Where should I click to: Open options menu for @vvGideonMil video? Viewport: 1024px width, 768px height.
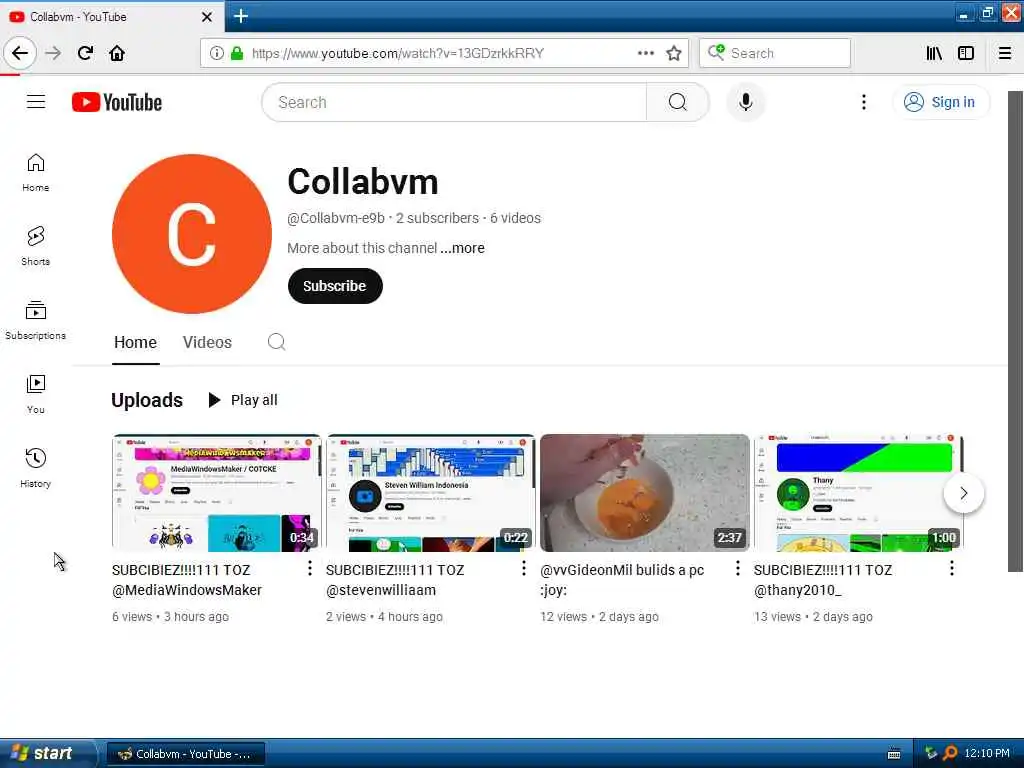738,569
